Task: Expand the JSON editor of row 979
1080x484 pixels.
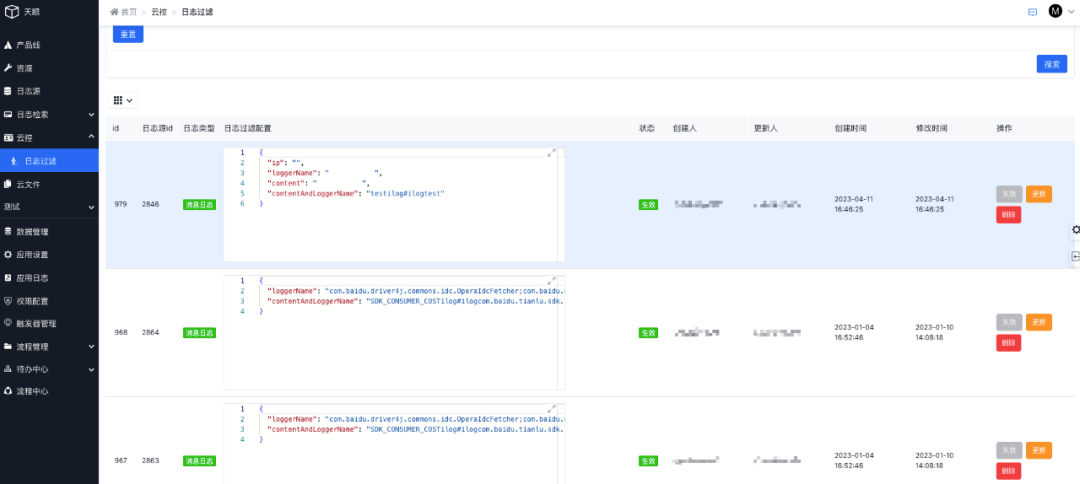Action: [551, 153]
